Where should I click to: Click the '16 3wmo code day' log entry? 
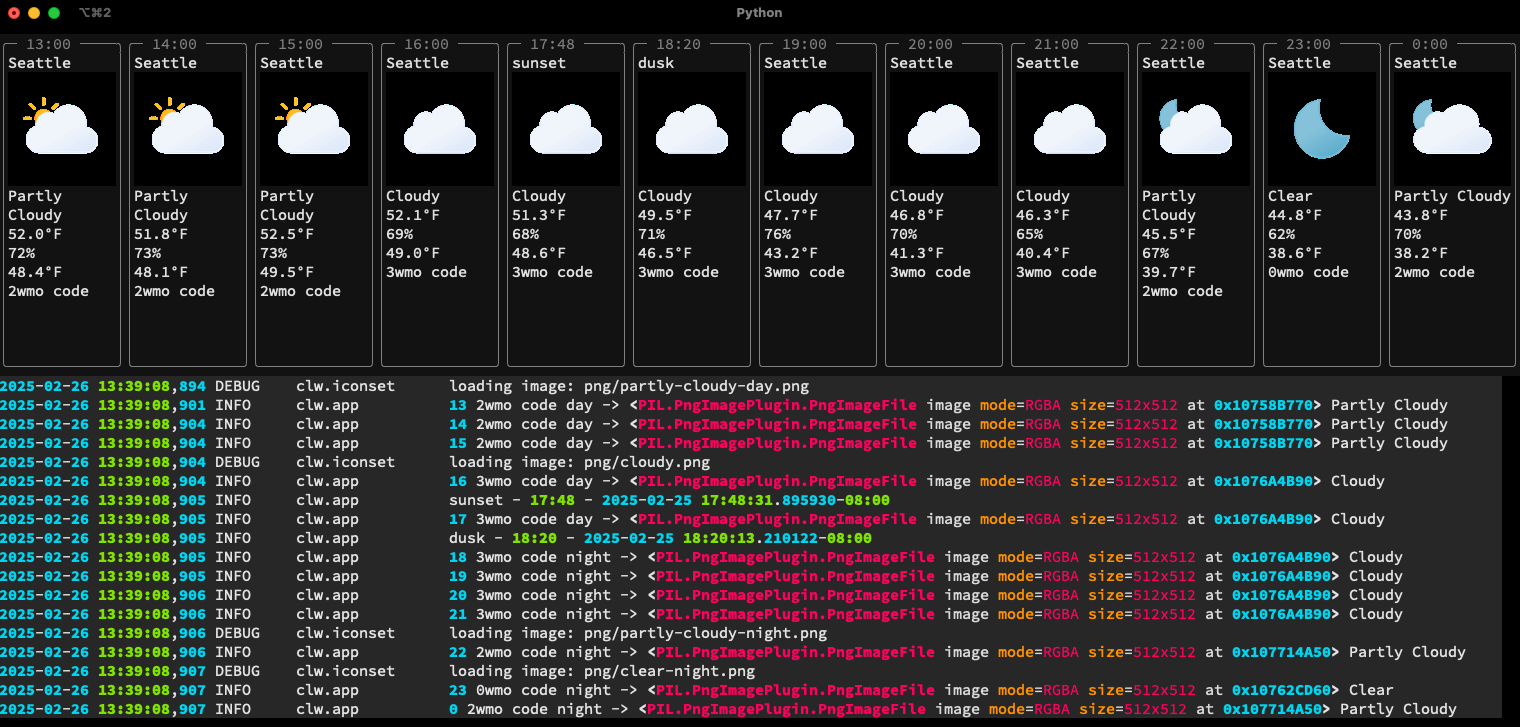[917, 481]
